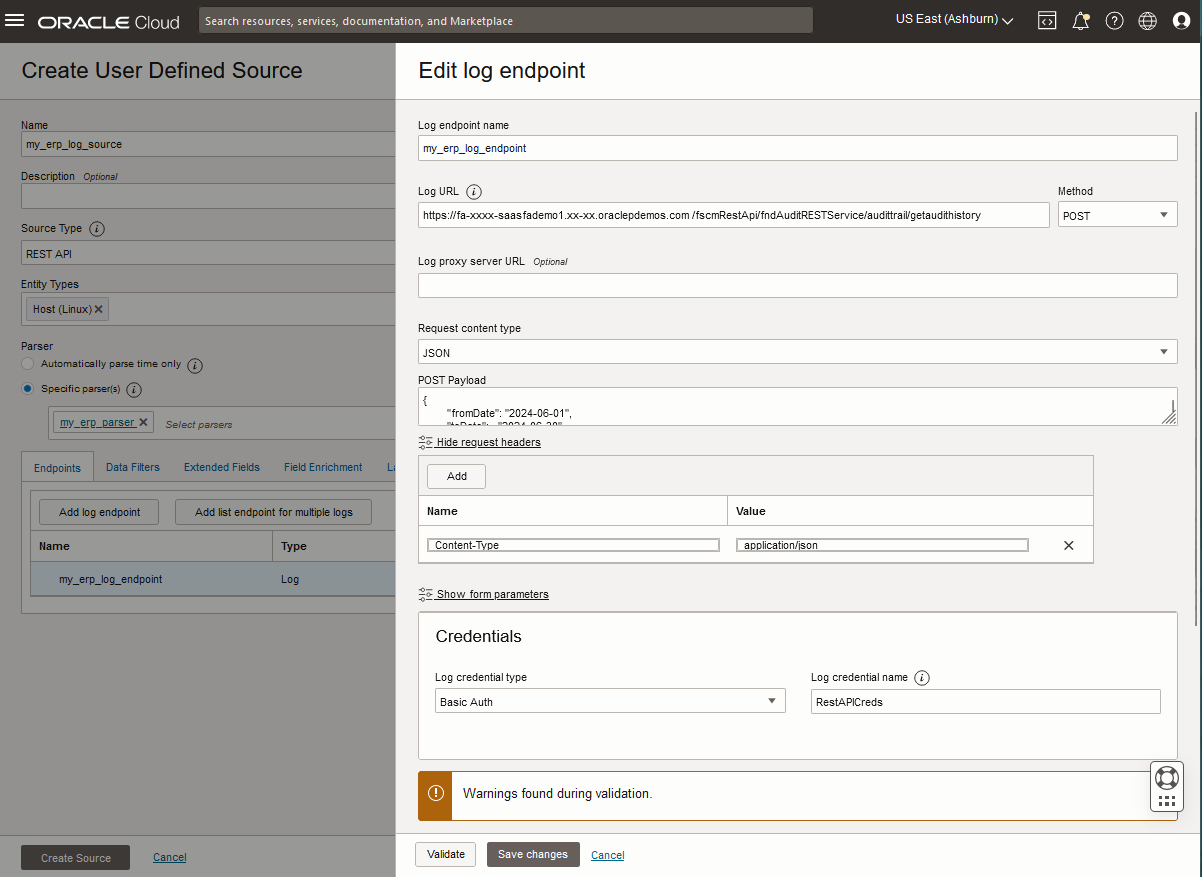Viewport: 1202px width, 877px height.
Task: Expand the Request content type dropdown
Action: click(796, 352)
